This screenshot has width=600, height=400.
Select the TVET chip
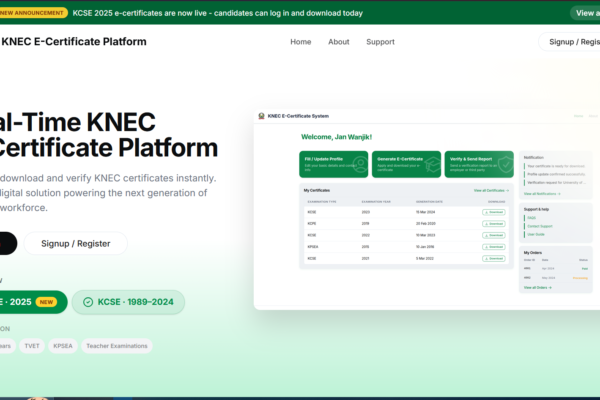tap(32, 346)
